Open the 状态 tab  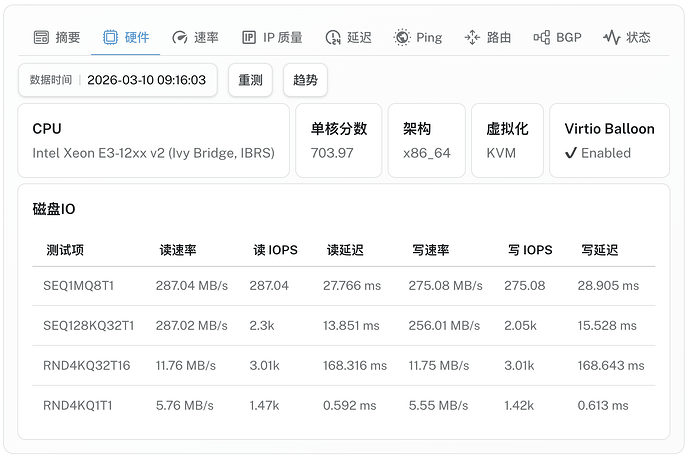627,37
